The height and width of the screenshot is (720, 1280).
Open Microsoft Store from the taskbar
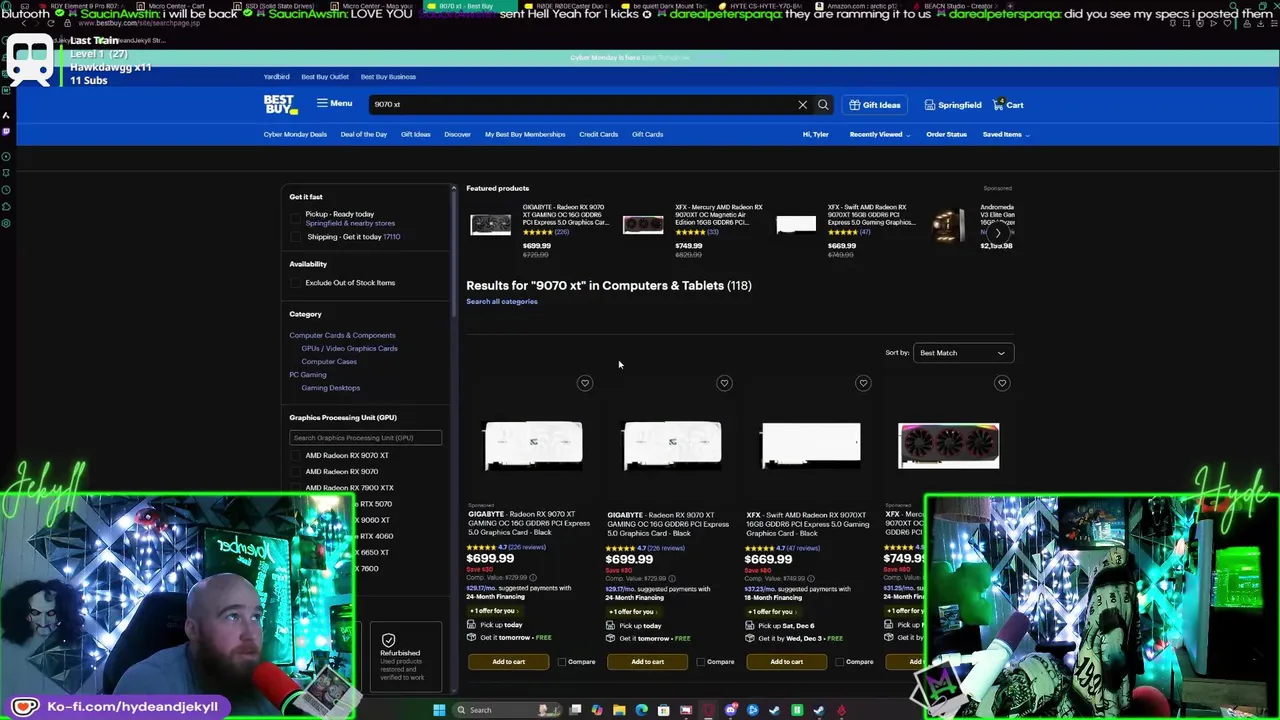(663, 710)
